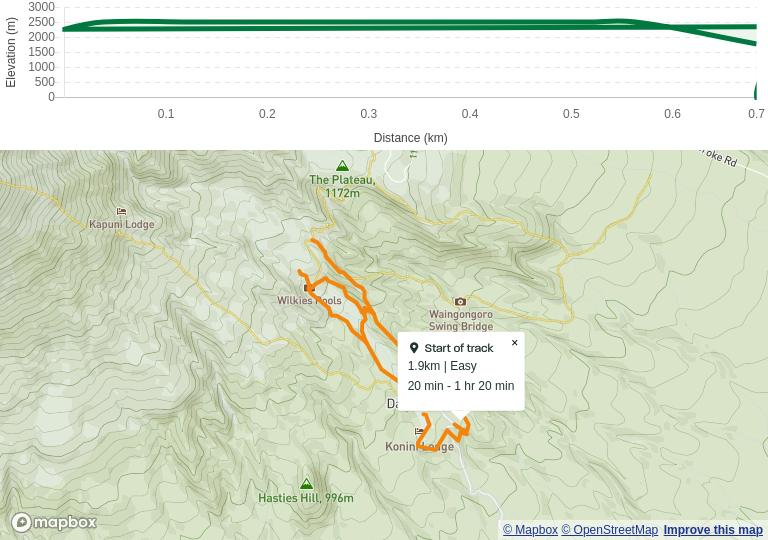Click the 0.5 km distance axis tick
768x540 pixels.
pyautogui.click(x=571, y=114)
